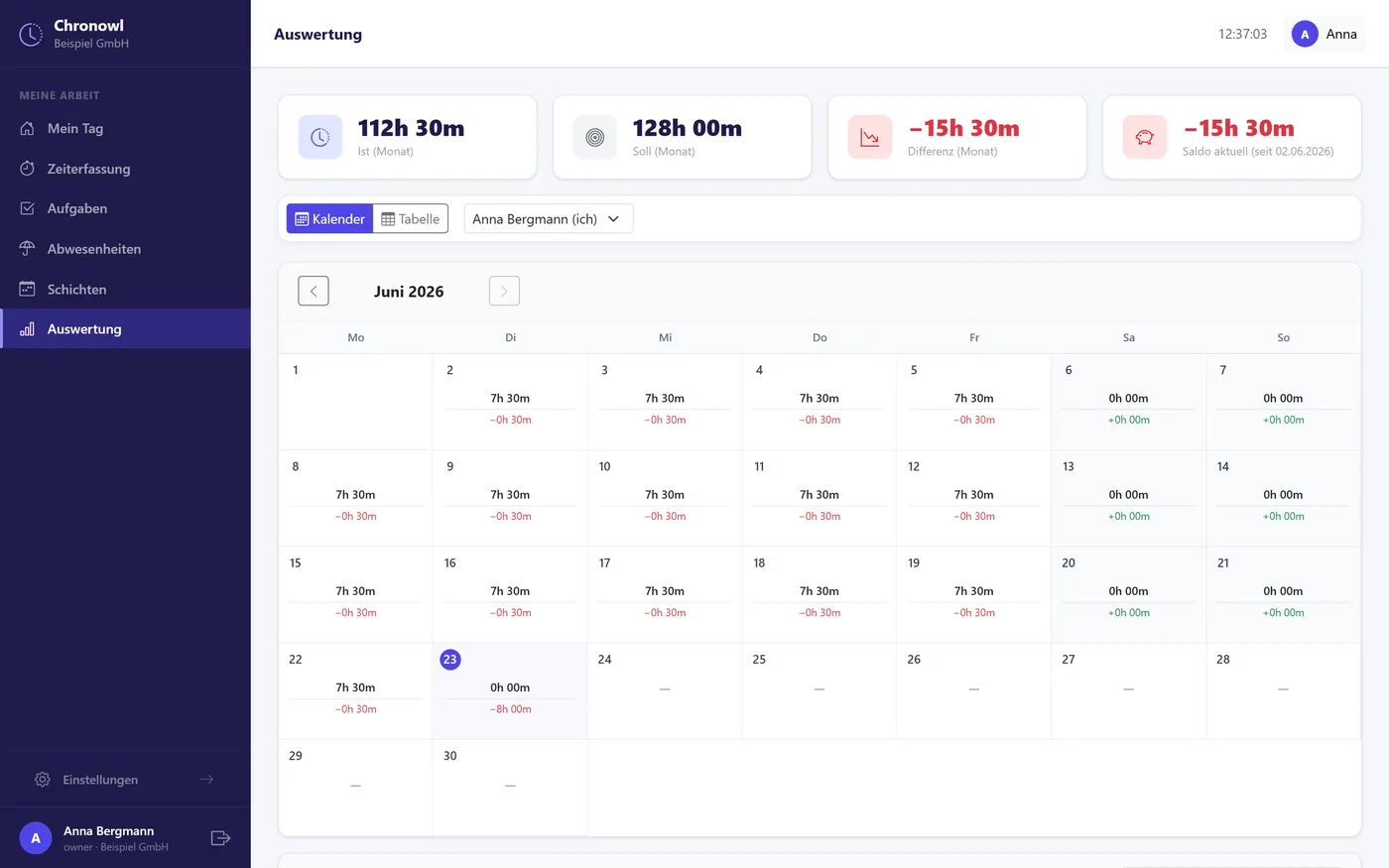Click the Saldo aktuell piggy bank icon

1145,138
